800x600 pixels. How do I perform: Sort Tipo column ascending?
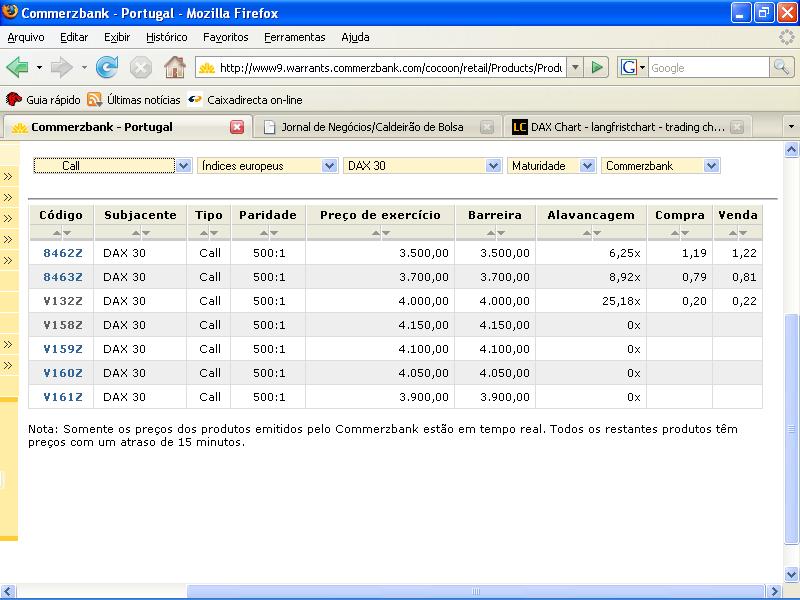204,233
